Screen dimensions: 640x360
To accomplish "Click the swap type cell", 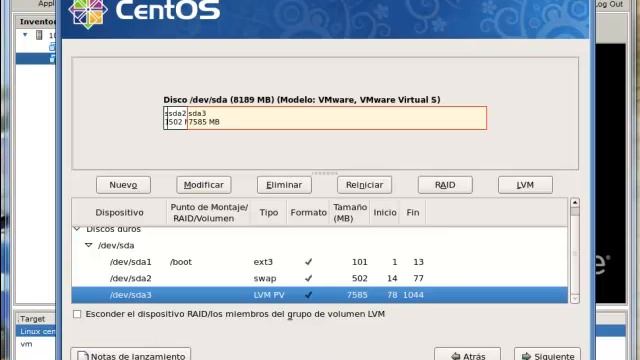I will (264, 279).
